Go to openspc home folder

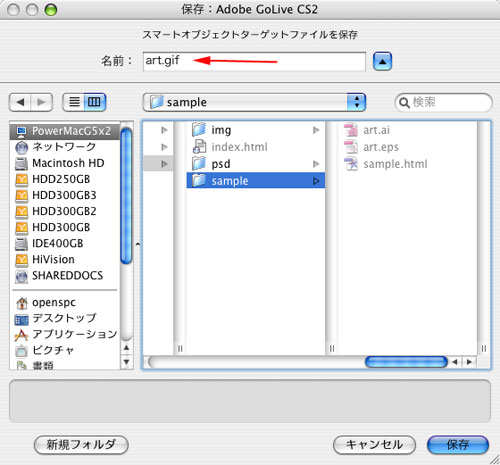click(x=65, y=302)
